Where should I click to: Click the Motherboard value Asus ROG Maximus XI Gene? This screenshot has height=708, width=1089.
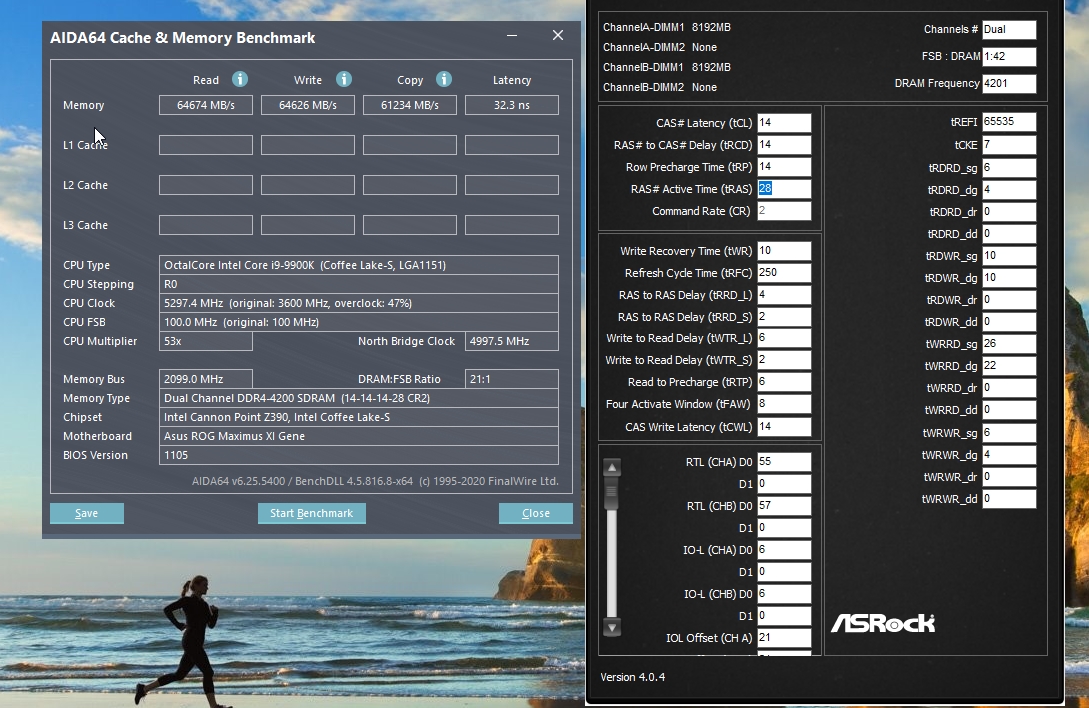tap(358, 436)
